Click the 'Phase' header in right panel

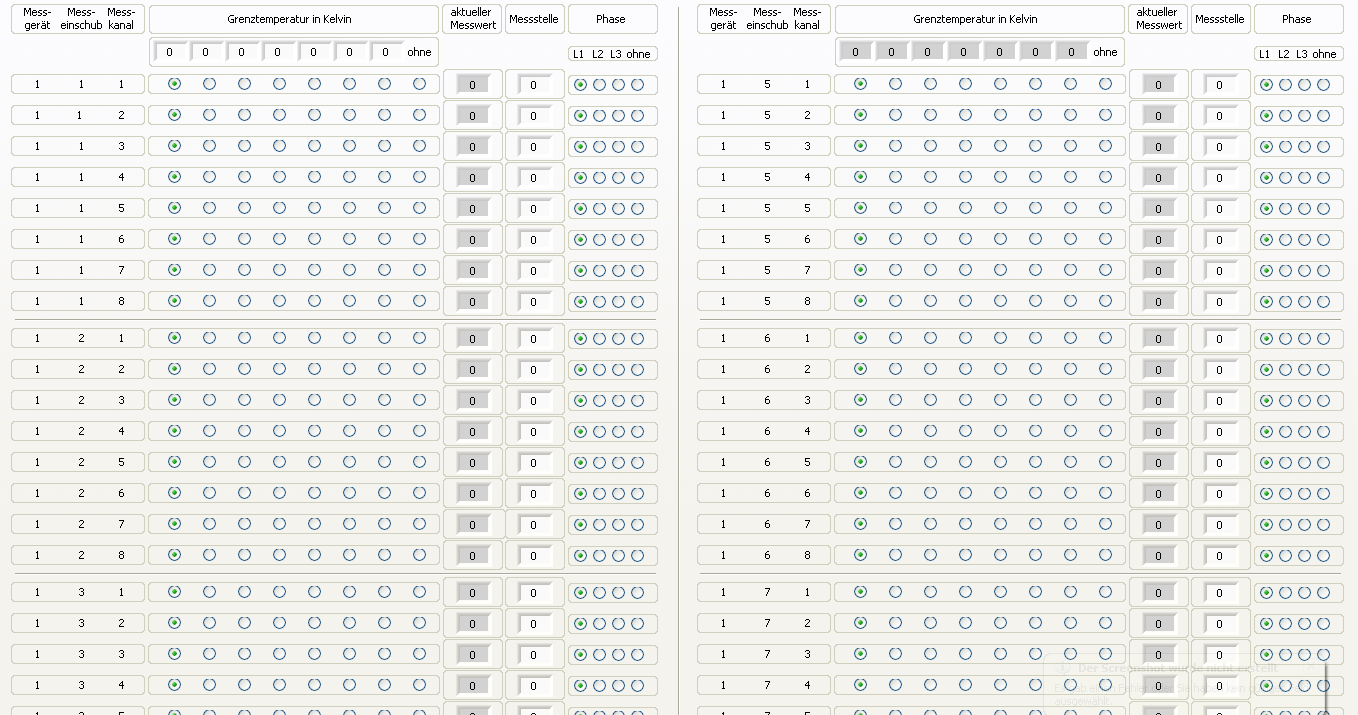click(1297, 19)
